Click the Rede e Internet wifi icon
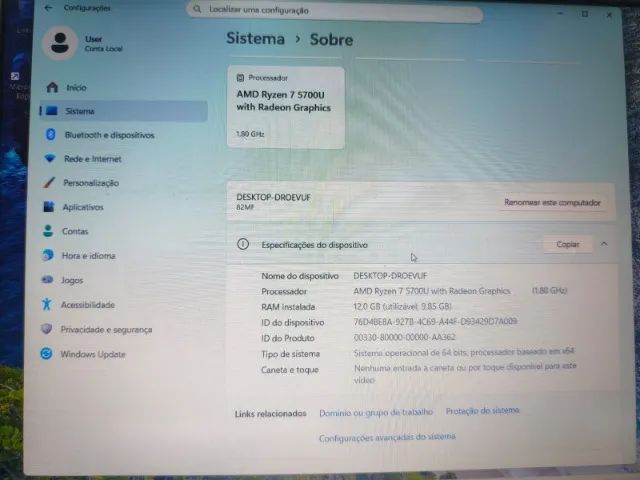640x480 pixels. pos(50,158)
